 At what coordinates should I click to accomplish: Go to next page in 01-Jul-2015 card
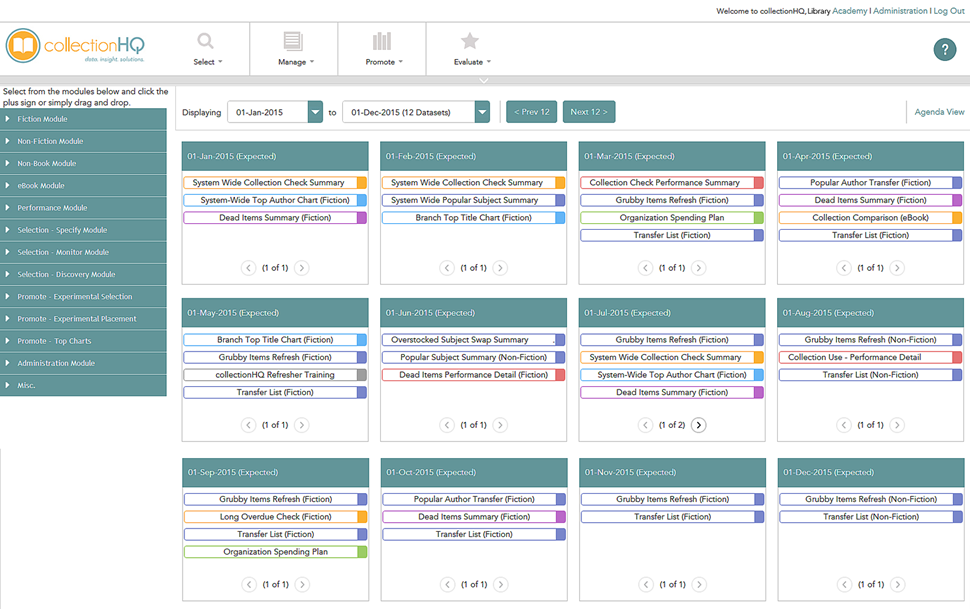(699, 425)
